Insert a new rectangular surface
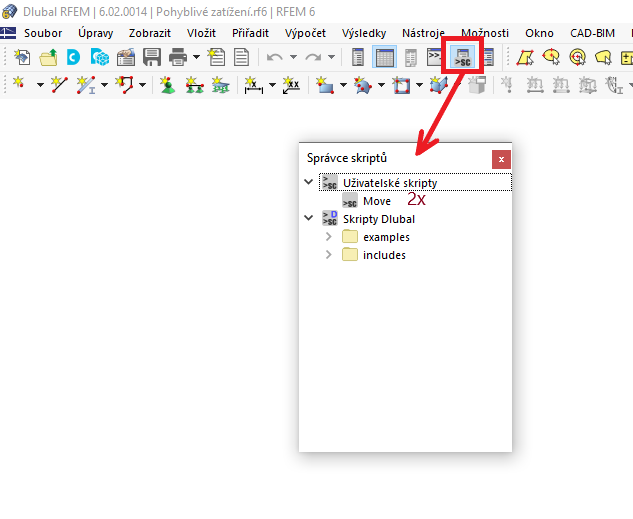The width and height of the screenshot is (633, 519). tap(325, 85)
